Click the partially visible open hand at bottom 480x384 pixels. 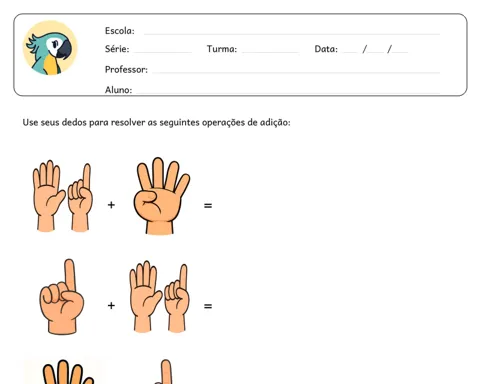(x=67, y=372)
